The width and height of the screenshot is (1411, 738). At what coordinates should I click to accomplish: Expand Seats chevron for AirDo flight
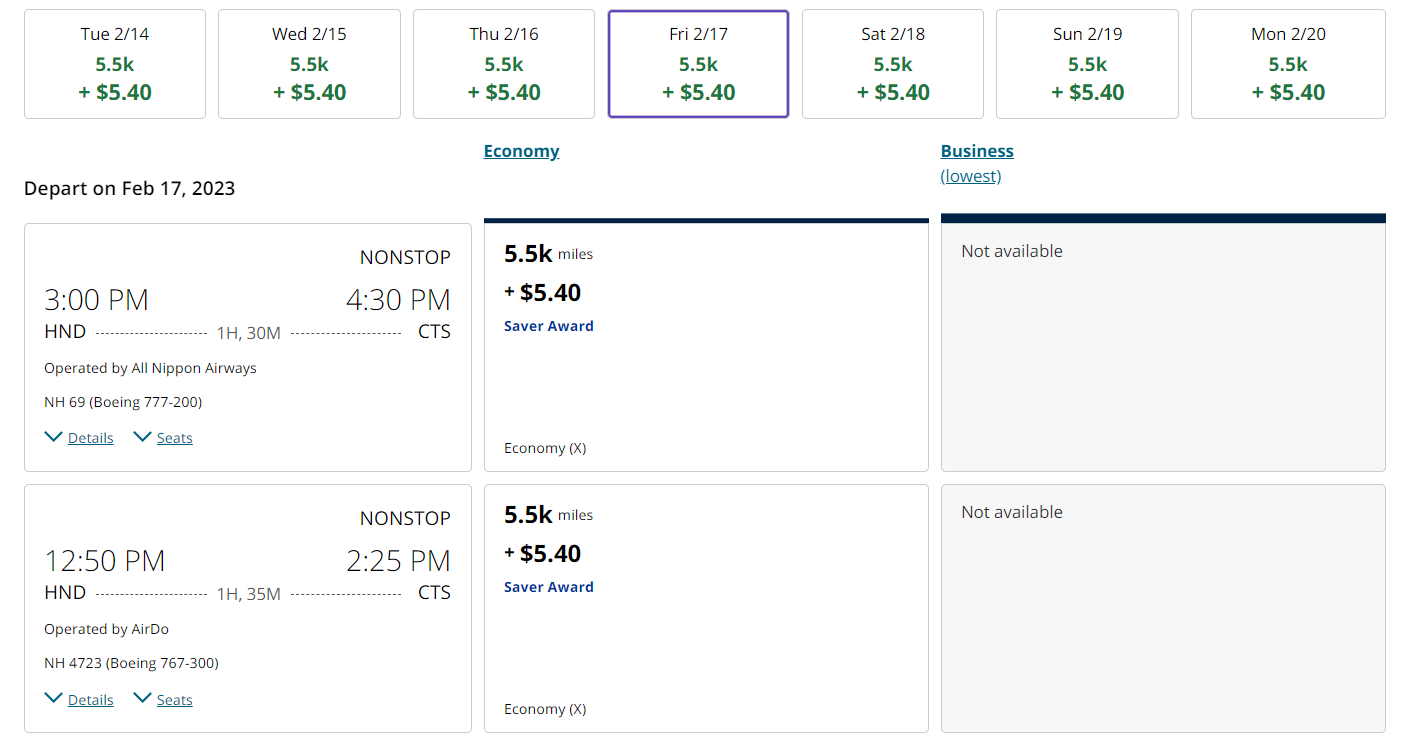pyautogui.click(x=143, y=698)
